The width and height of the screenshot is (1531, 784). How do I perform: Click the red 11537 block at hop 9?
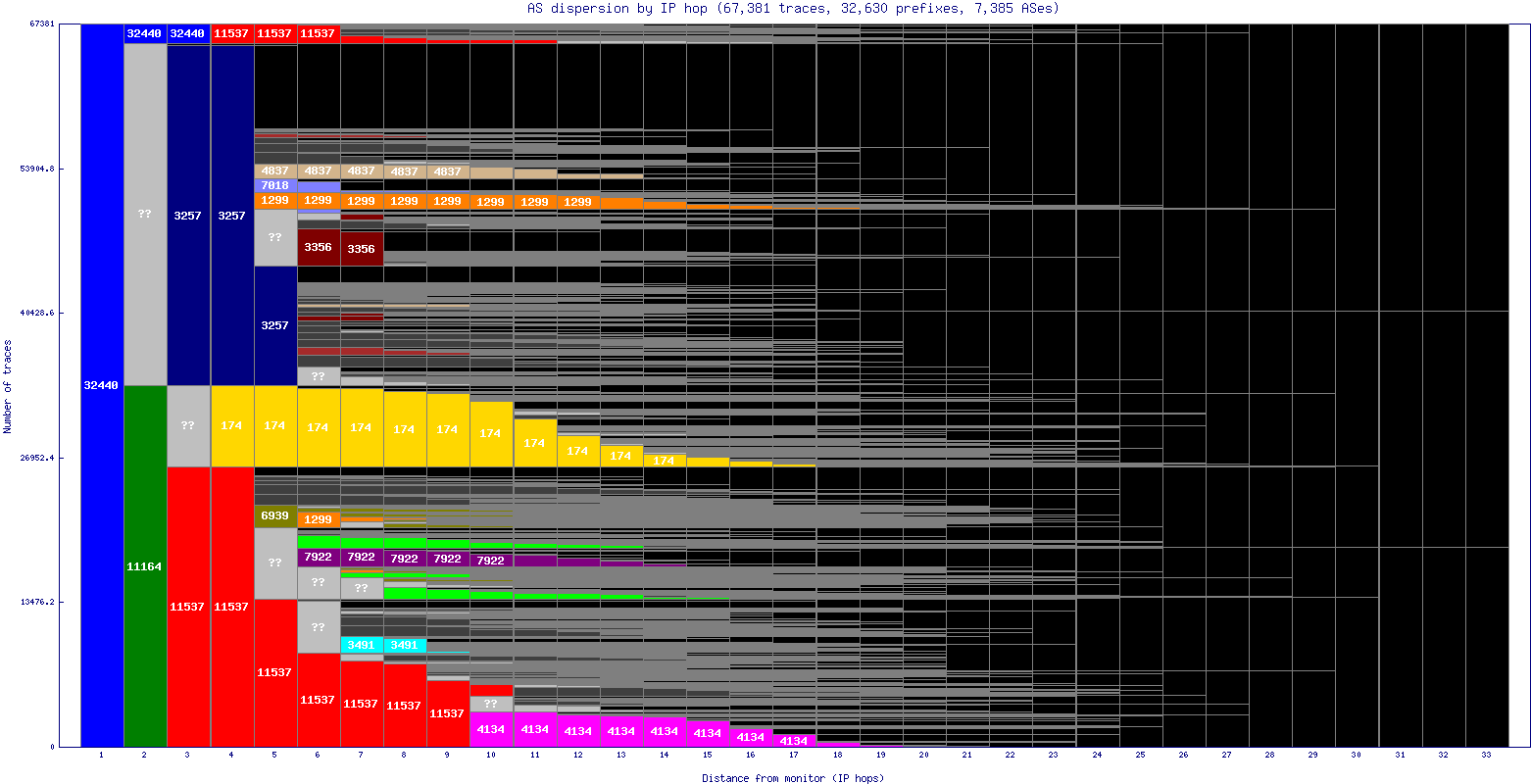[x=448, y=713]
